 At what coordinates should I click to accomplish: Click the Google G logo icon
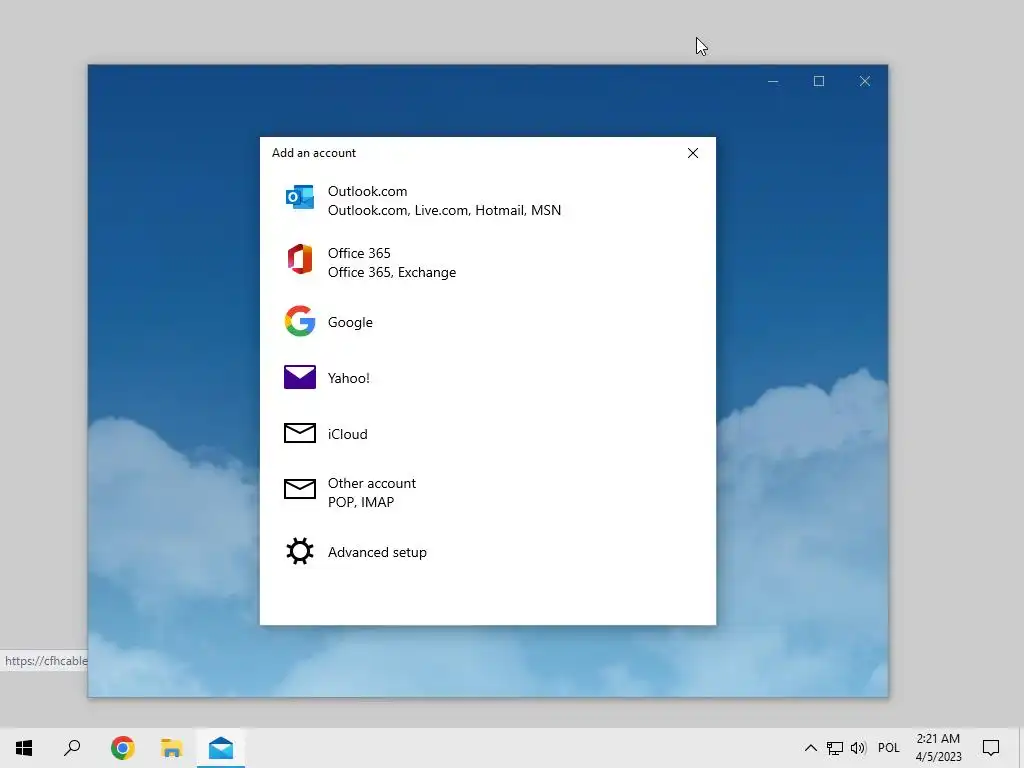[300, 321]
